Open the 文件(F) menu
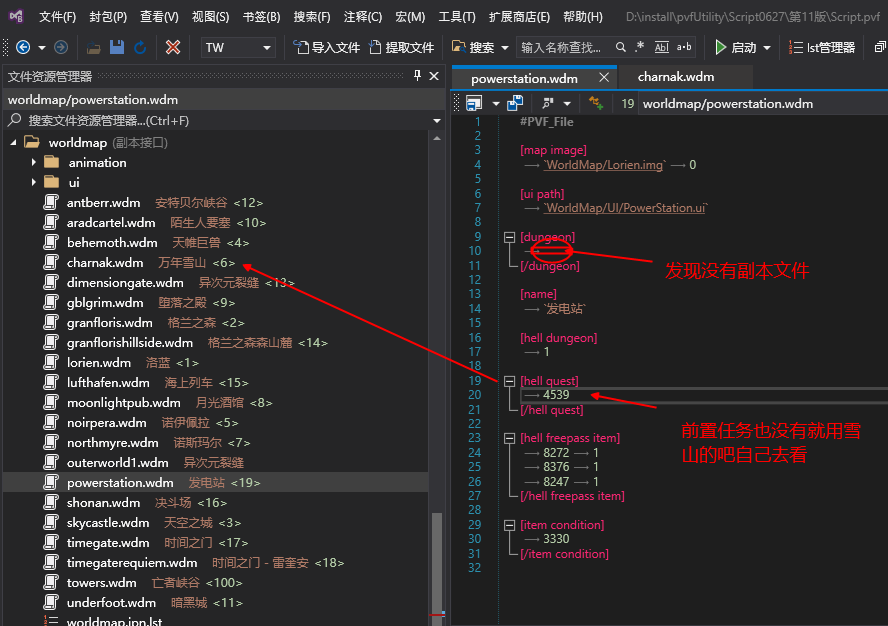Viewport: 888px width, 626px height. click(x=57, y=17)
